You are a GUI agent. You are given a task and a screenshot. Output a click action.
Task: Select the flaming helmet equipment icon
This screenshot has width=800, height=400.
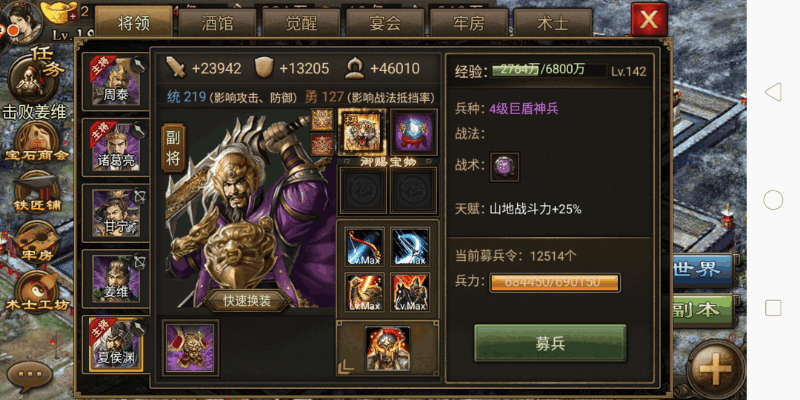coord(388,348)
